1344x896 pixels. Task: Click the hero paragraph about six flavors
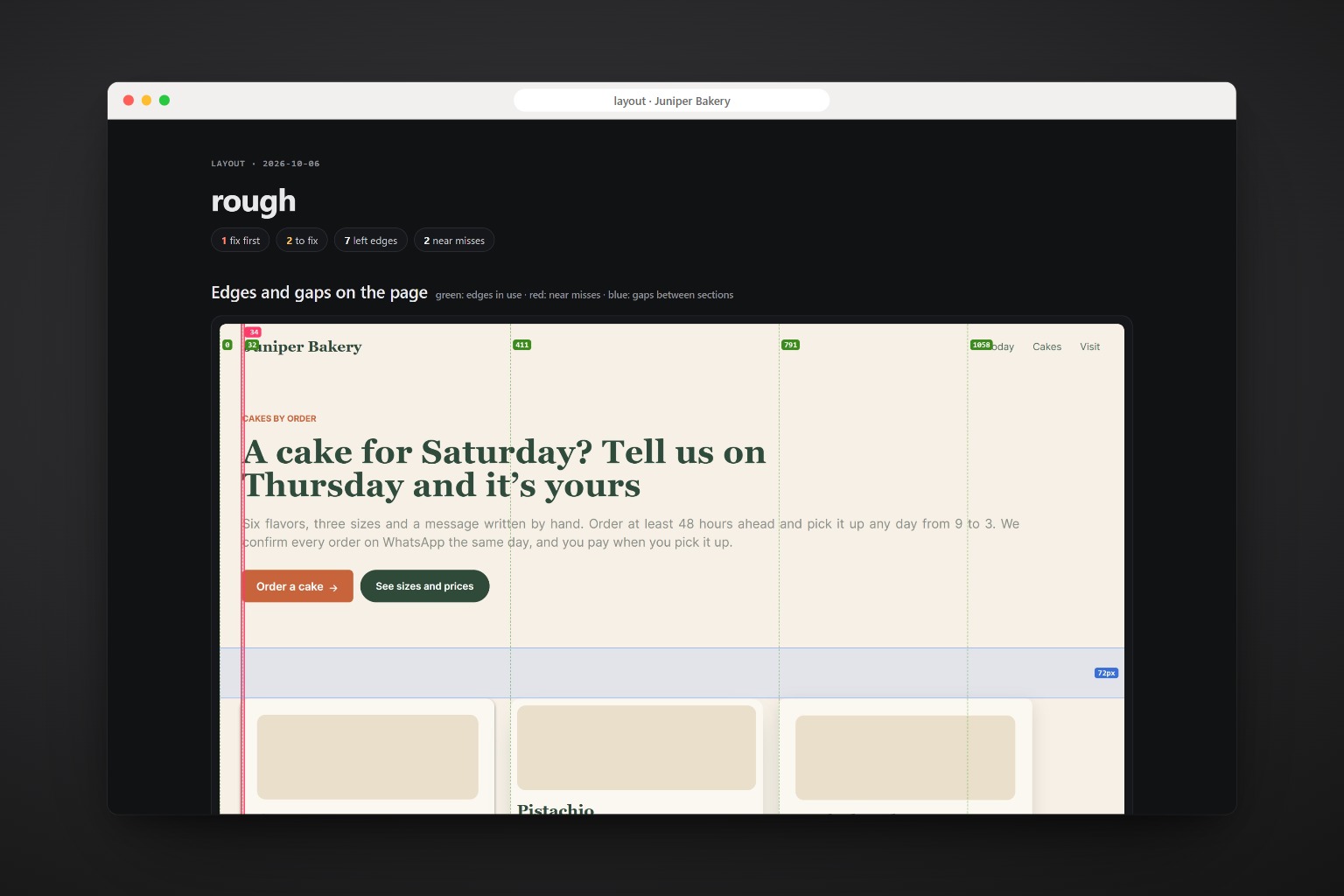pos(631,533)
